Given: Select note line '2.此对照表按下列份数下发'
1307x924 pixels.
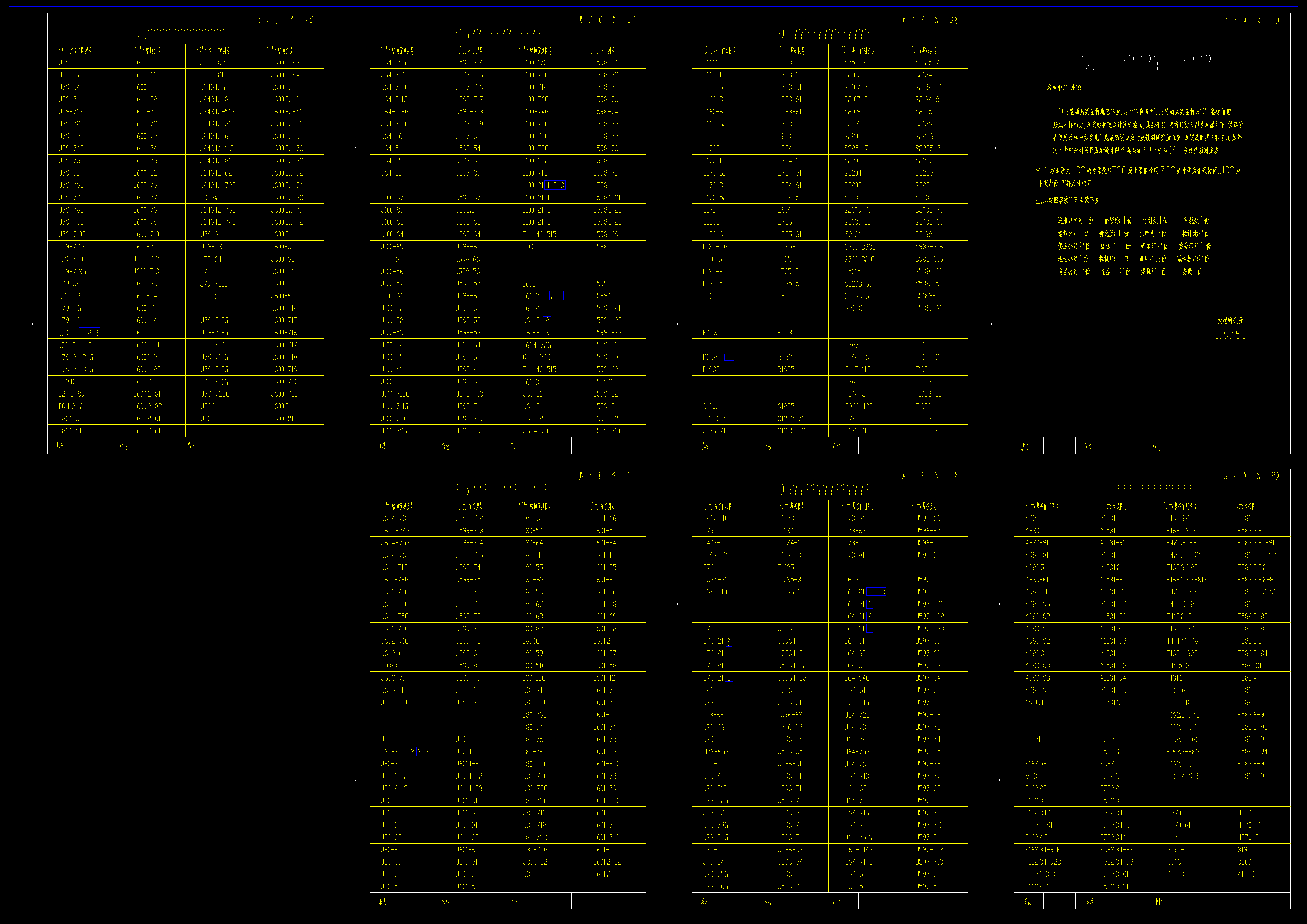Looking at the screenshot, I should click(1068, 200).
